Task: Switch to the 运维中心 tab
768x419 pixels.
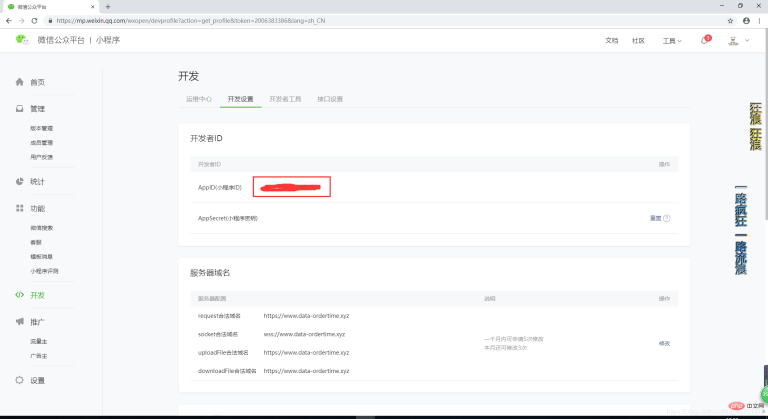Action: [199, 99]
